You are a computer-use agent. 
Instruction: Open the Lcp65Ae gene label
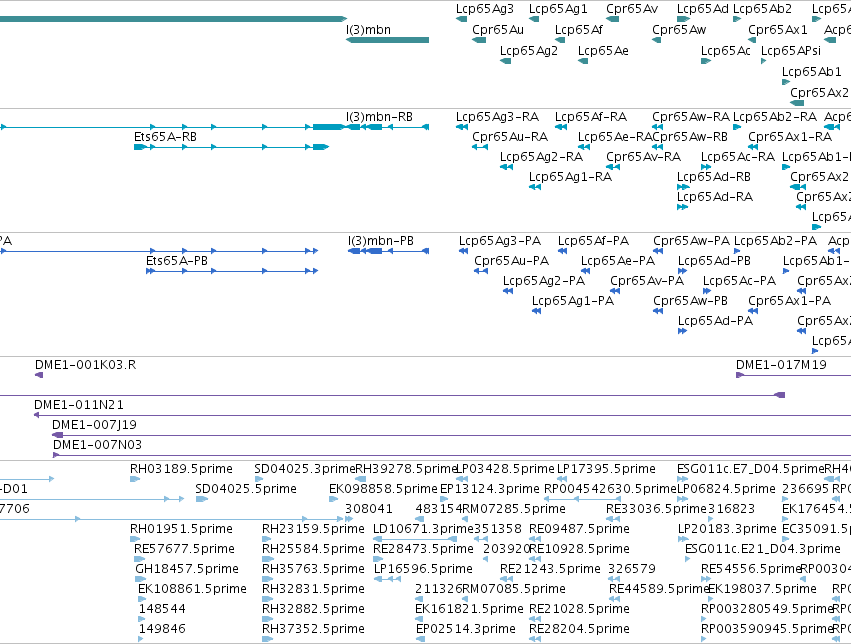pyautogui.click(x=603, y=50)
